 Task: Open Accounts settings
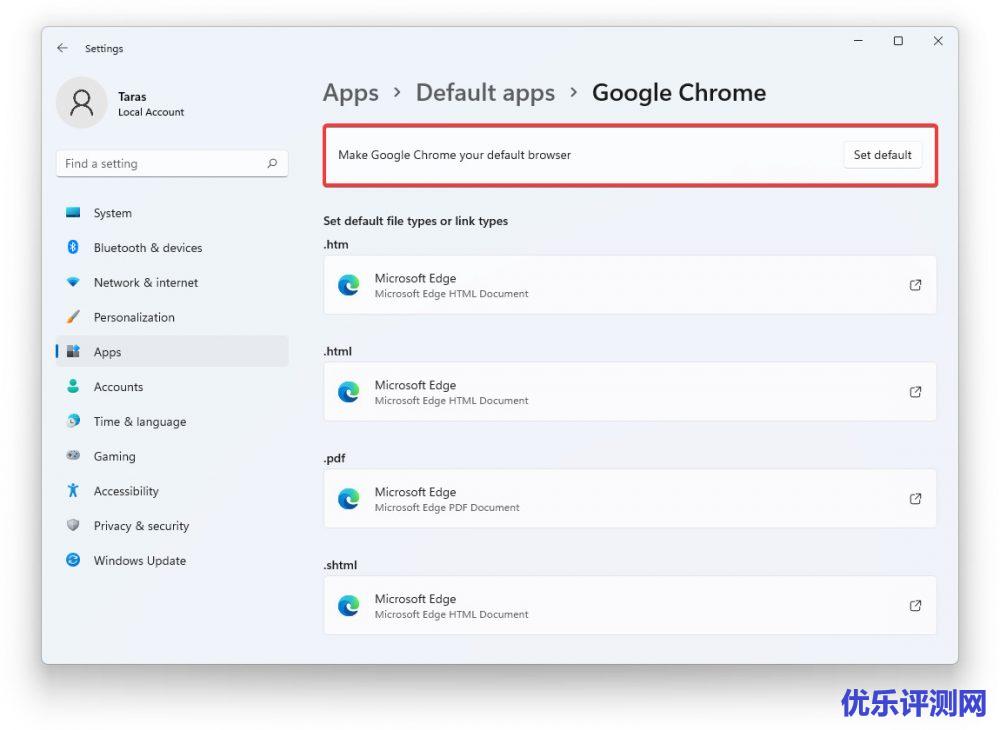click(x=172, y=386)
